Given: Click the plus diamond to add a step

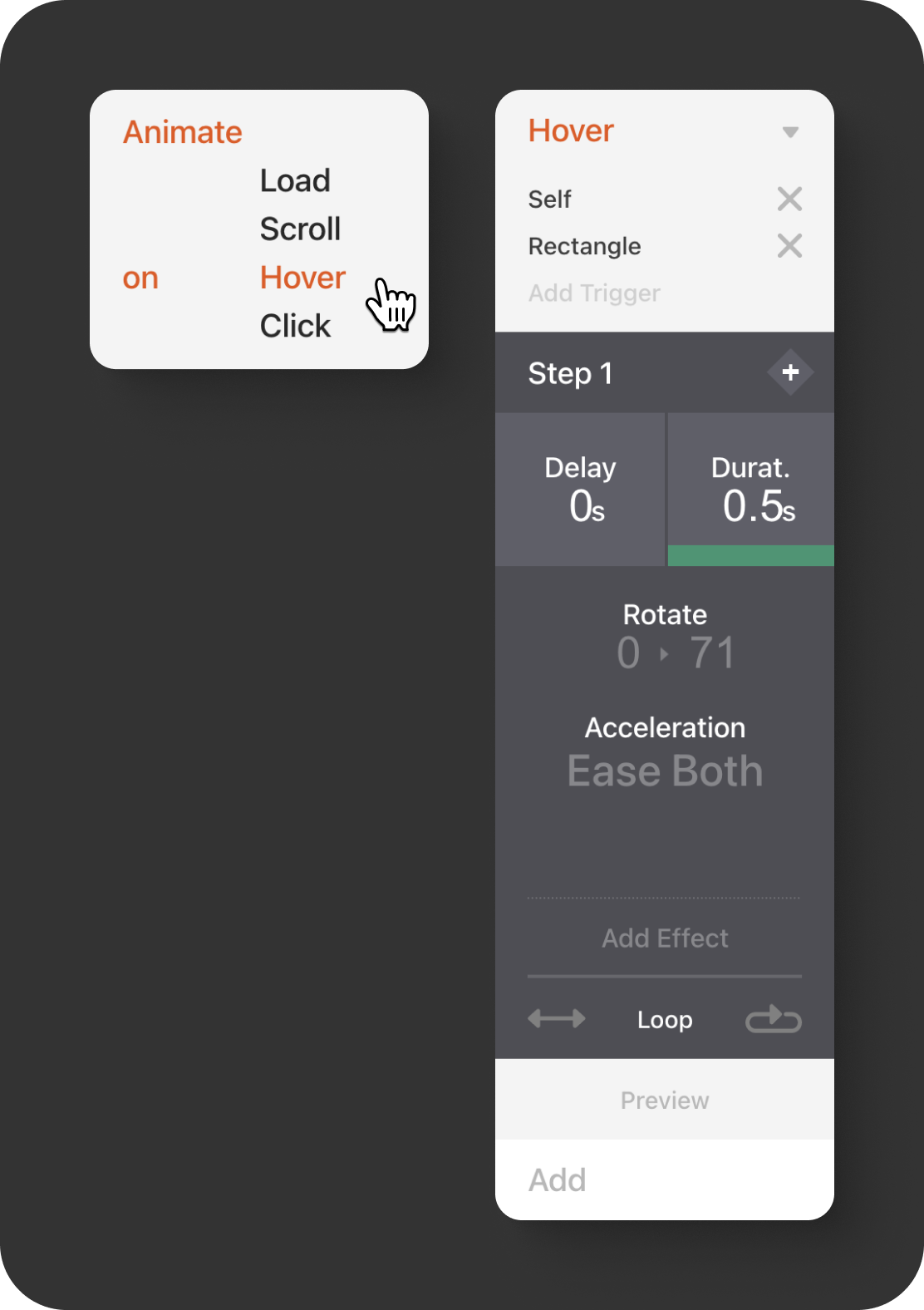Looking at the screenshot, I should [790, 372].
